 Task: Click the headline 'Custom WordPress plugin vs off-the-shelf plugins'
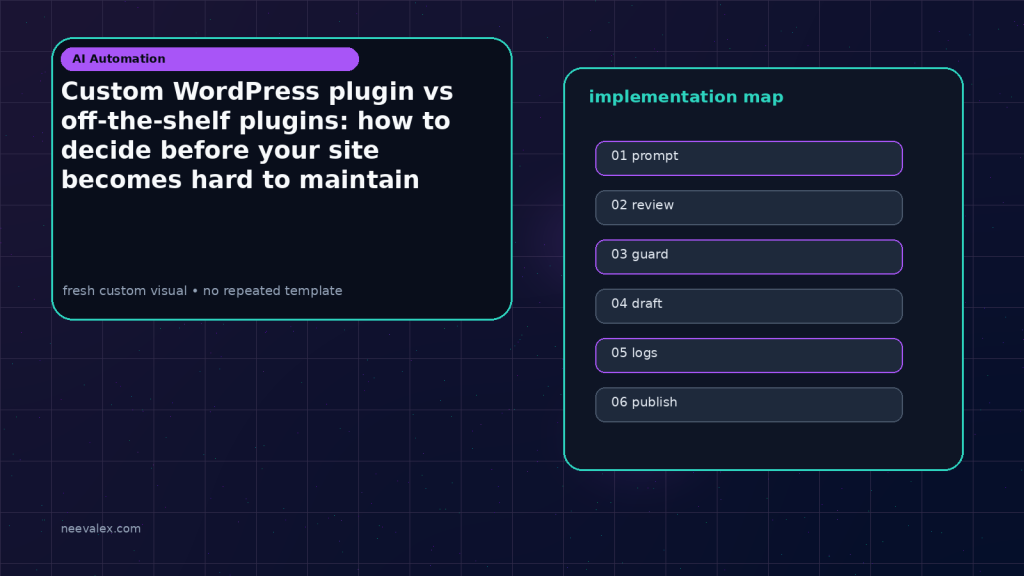[x=257, y=135]
